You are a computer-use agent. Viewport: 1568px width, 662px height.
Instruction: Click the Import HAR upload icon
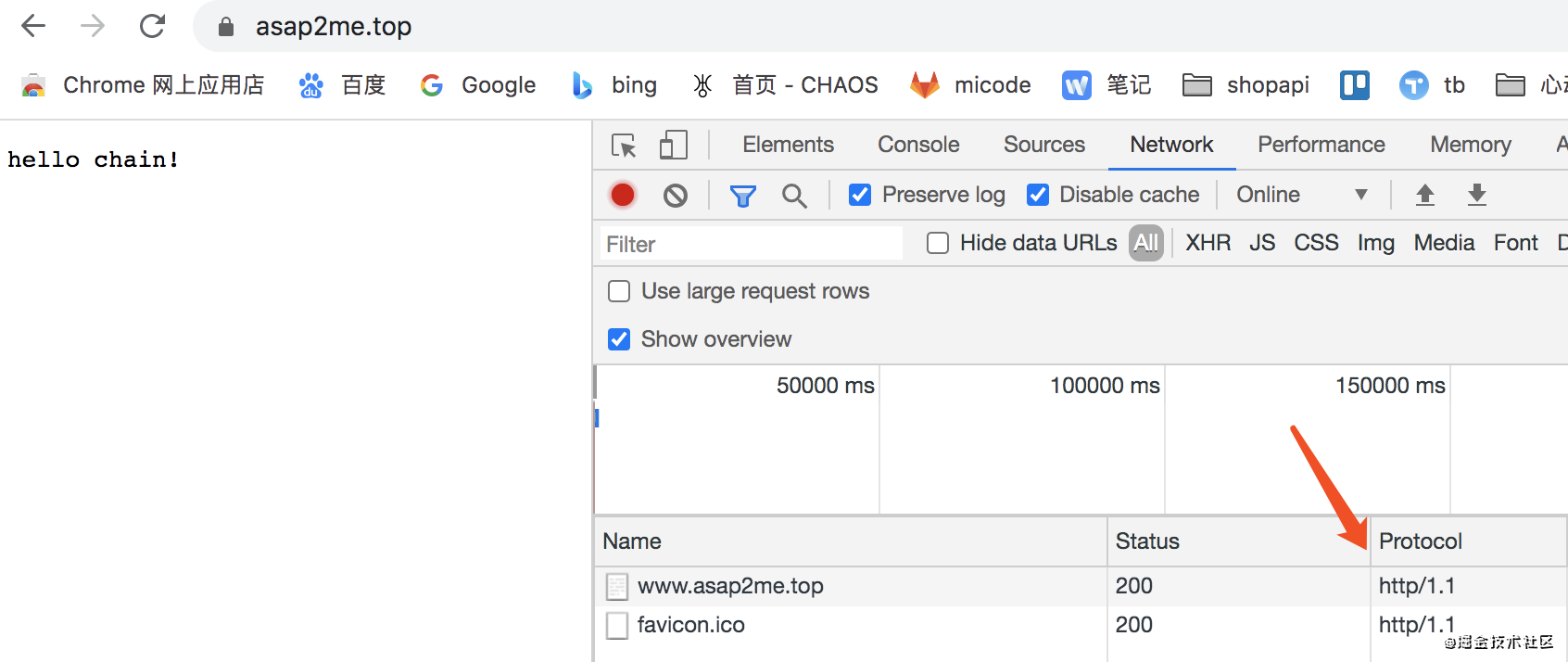[x=1425, y=195]
